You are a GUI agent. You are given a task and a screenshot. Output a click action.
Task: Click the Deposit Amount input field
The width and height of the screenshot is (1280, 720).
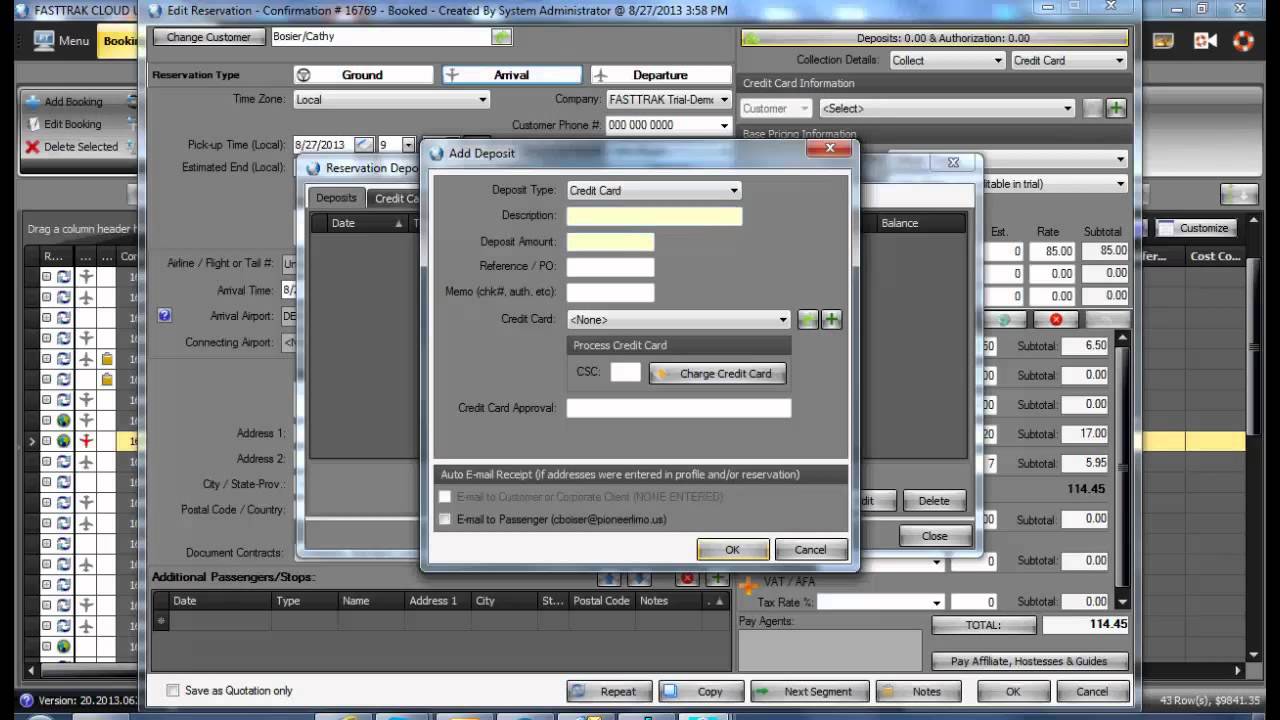click(610, 242)
